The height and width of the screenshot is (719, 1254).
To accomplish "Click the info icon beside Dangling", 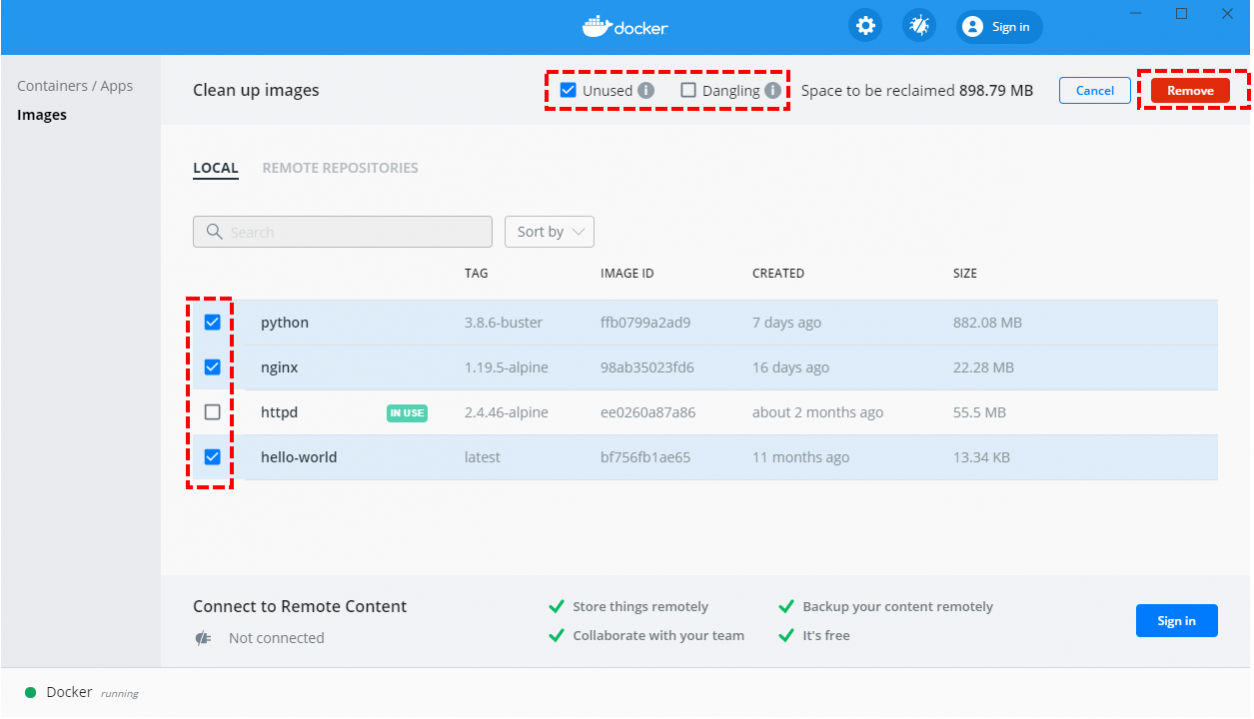I will 772,90.
